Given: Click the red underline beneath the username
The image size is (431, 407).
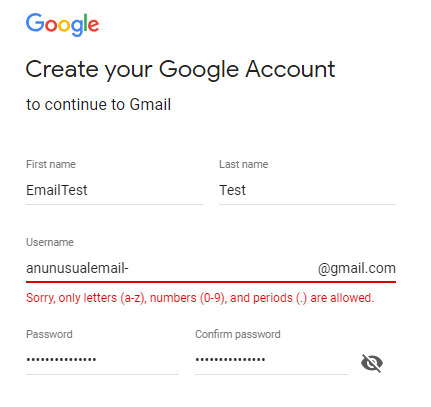Looking at the screenshot, I should (211, 282).
